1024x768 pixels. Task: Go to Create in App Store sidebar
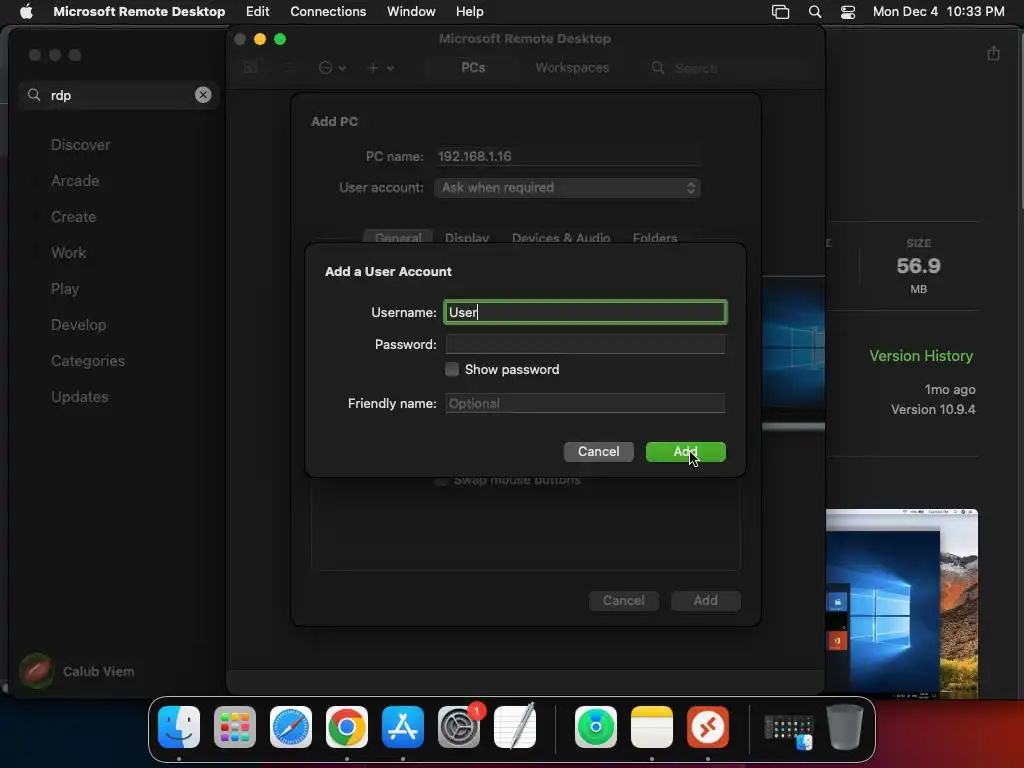coord(73,217)
